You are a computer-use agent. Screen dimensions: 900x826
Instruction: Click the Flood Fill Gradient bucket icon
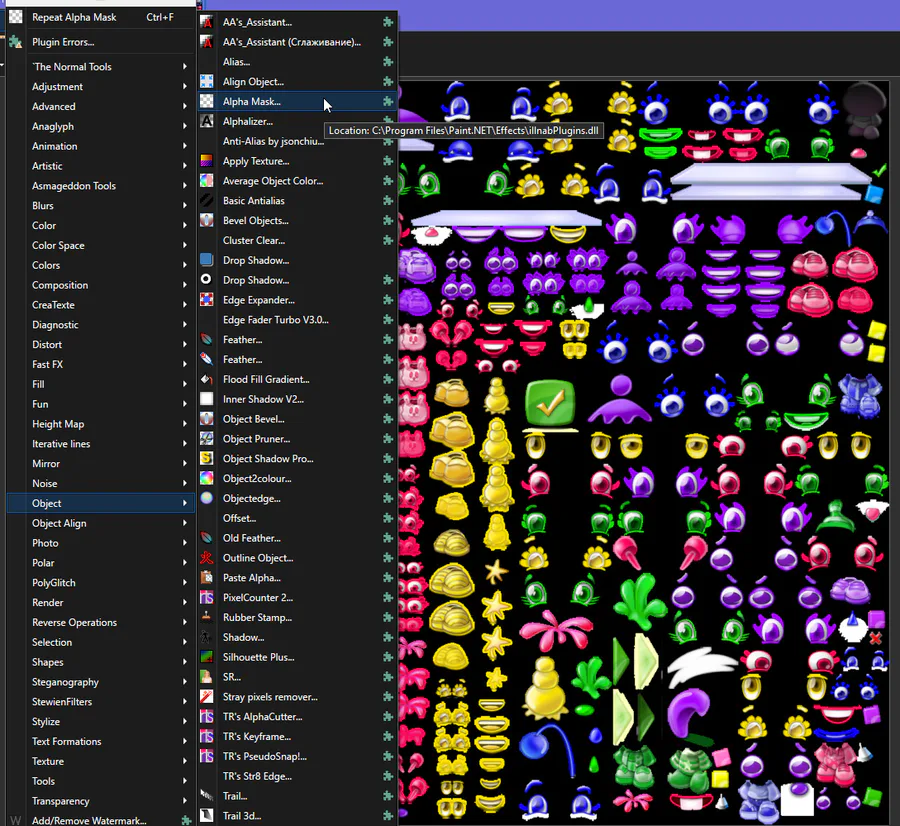point(207,379)
